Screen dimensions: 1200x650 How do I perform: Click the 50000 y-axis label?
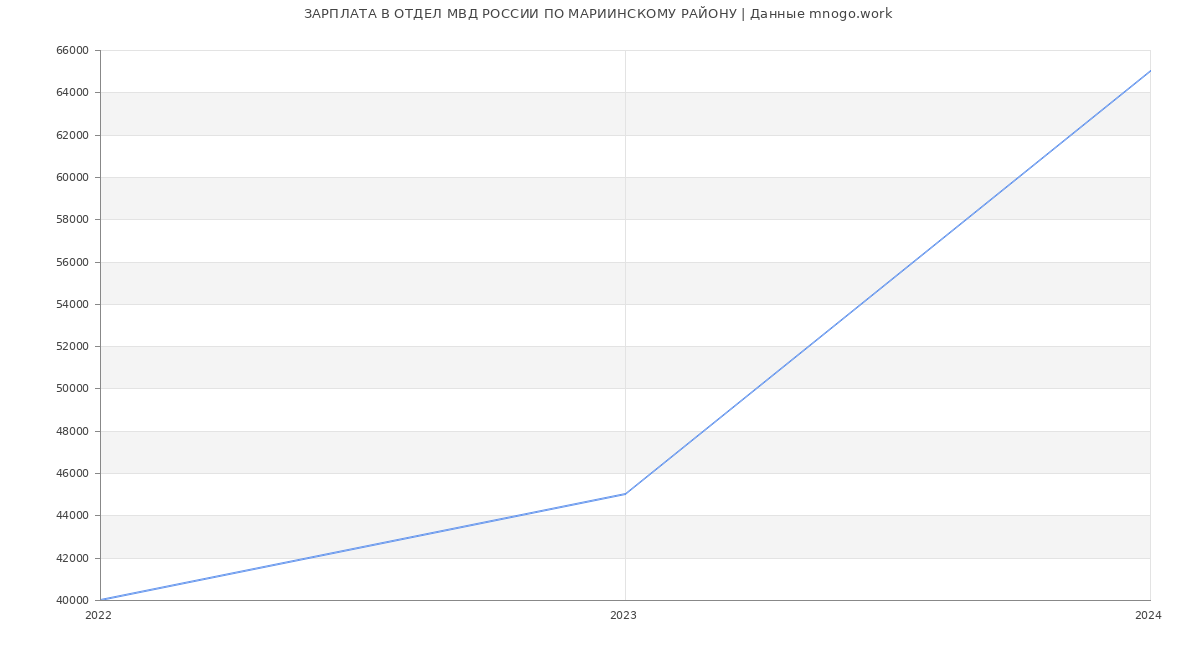(x=72, y=389)
